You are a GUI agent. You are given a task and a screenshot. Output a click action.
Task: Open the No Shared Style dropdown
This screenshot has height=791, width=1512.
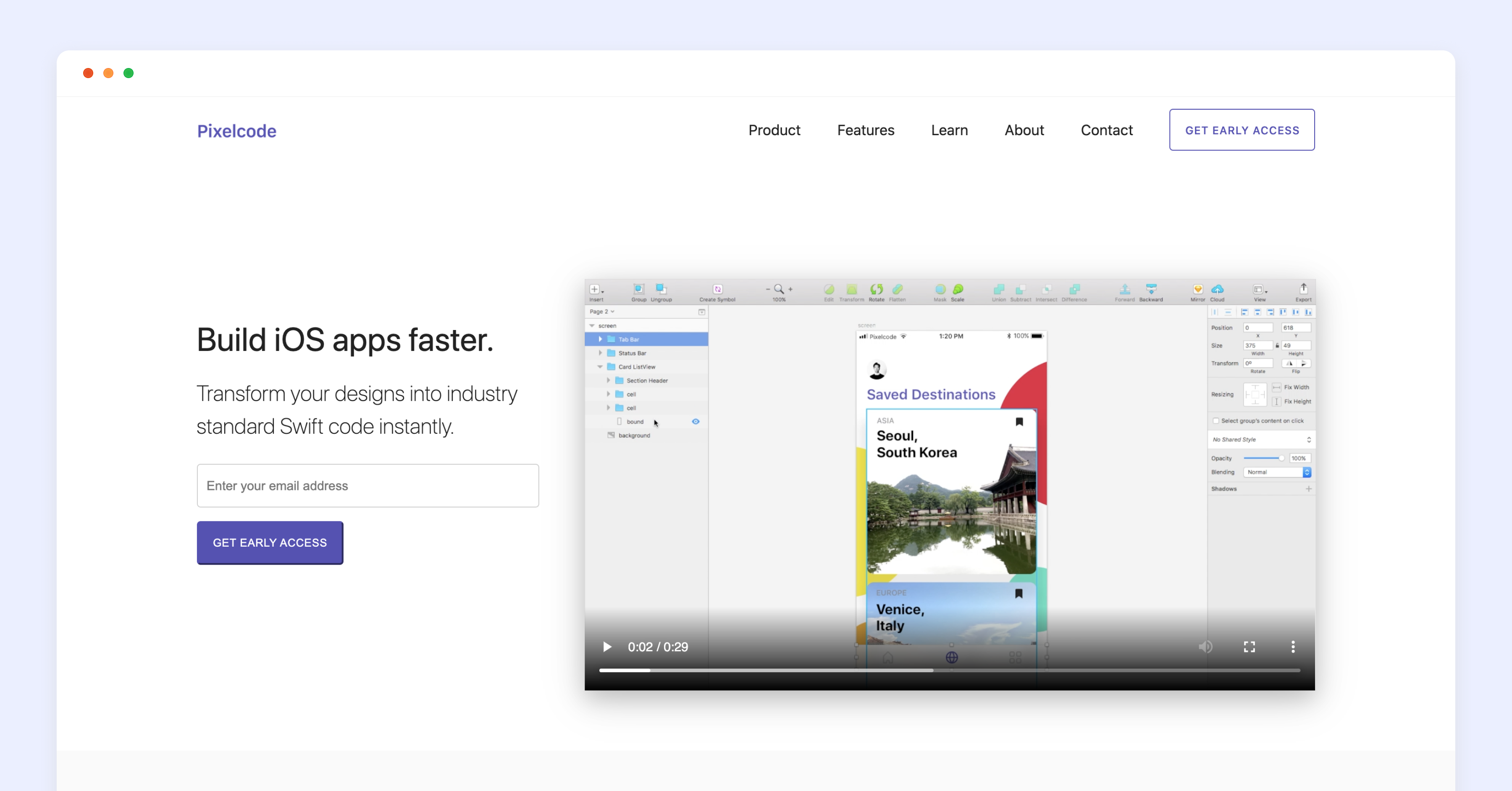click(x=1261, y=440)
